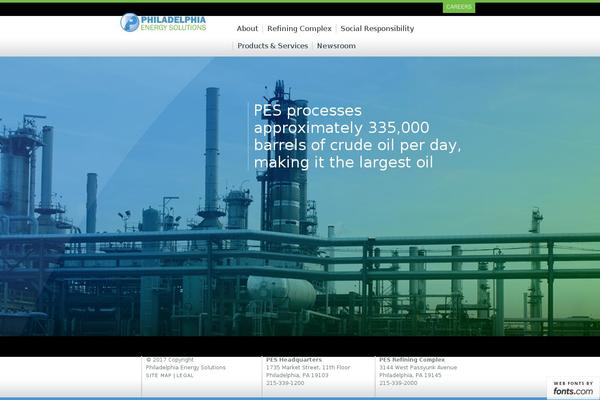Screen dimensions: 600x400
Task: Click the fonts.com web fonts badge
Action: coord(573,388)
